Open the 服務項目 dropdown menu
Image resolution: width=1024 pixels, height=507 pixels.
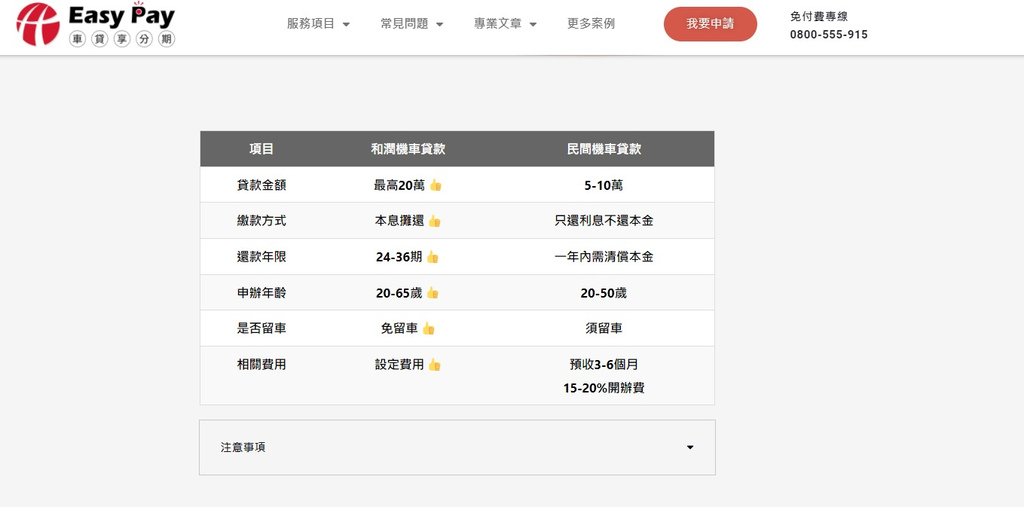pyautogui.click(x=318, y=24)
